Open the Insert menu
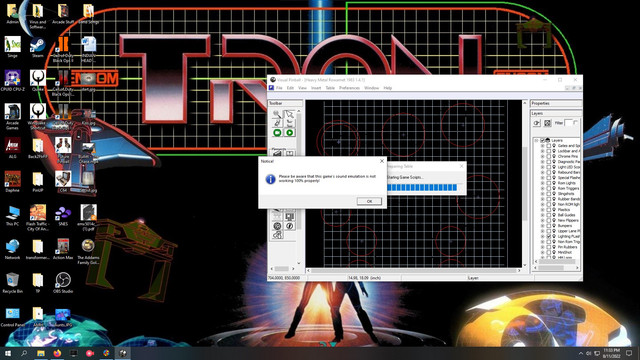The image size is (640, 360). pyautogui.click(x=316, y=88)
